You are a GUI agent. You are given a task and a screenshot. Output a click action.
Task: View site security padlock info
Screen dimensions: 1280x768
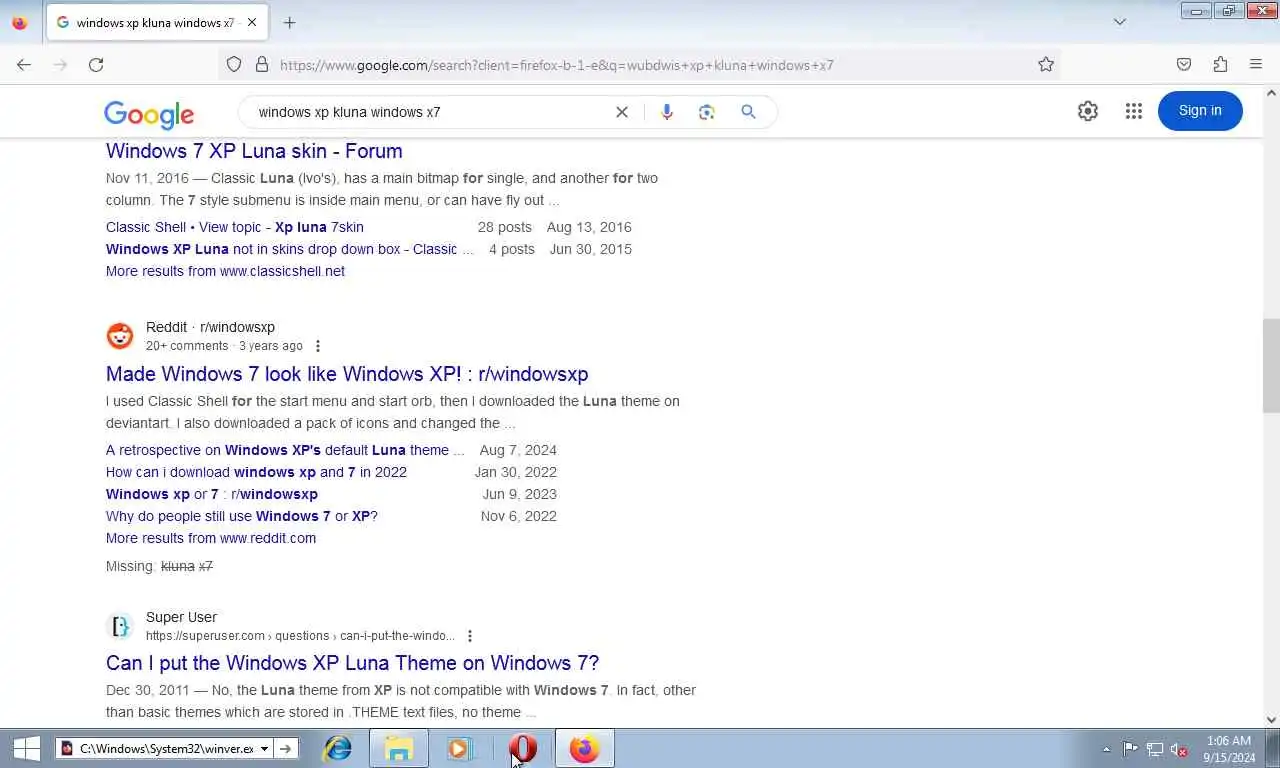262,64
